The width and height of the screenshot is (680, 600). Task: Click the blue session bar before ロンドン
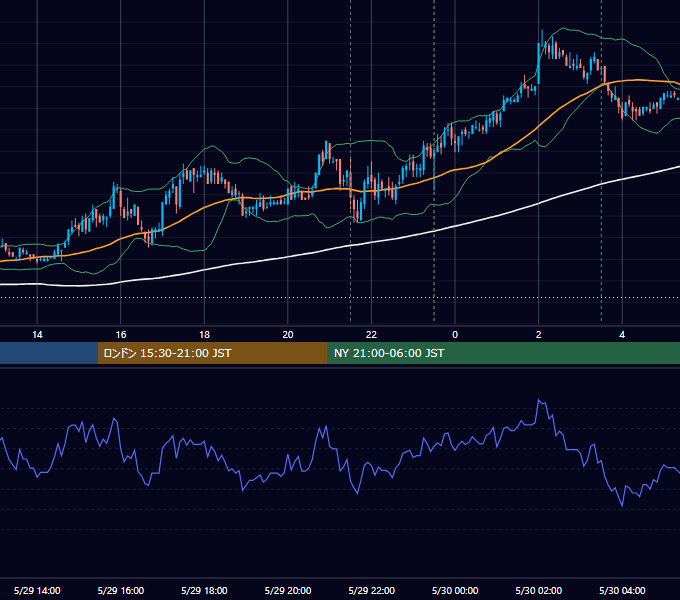pos(49,353)
